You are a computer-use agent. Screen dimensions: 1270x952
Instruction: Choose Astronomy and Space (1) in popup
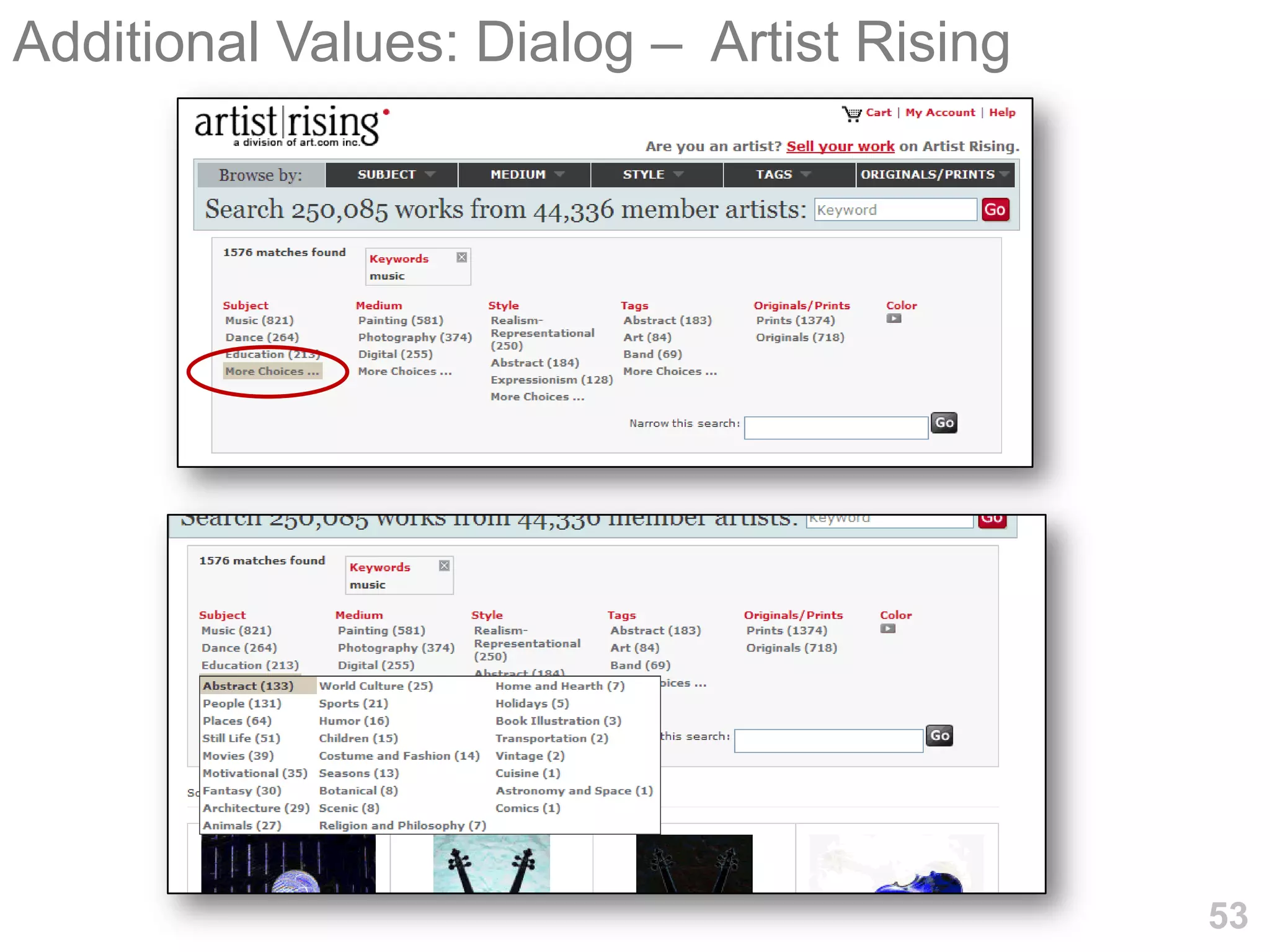pos(574,790)
